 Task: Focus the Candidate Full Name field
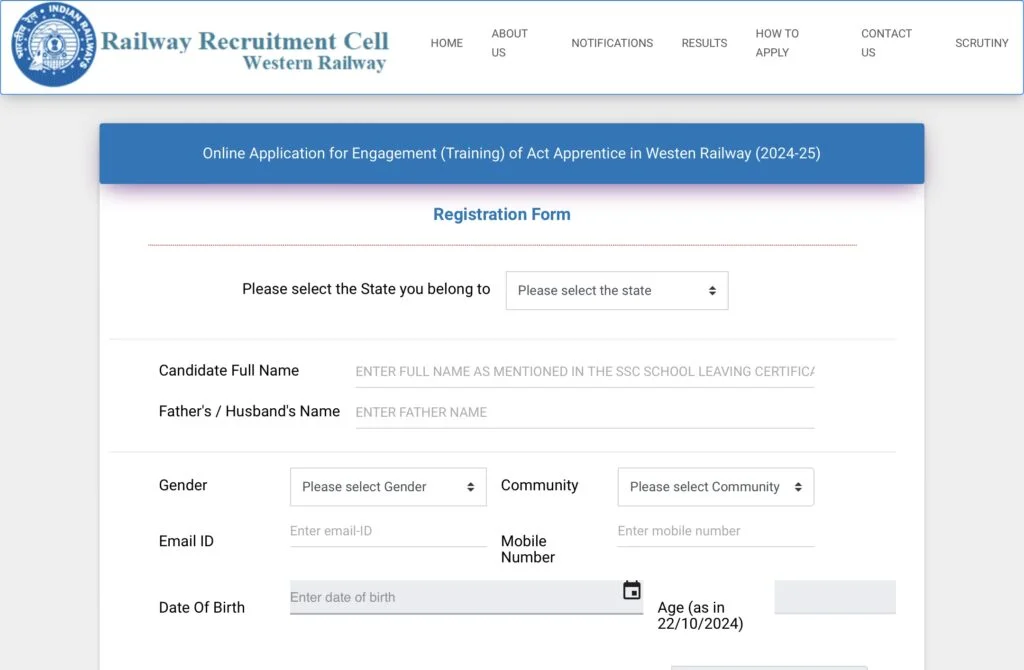(x=584, y=372)
